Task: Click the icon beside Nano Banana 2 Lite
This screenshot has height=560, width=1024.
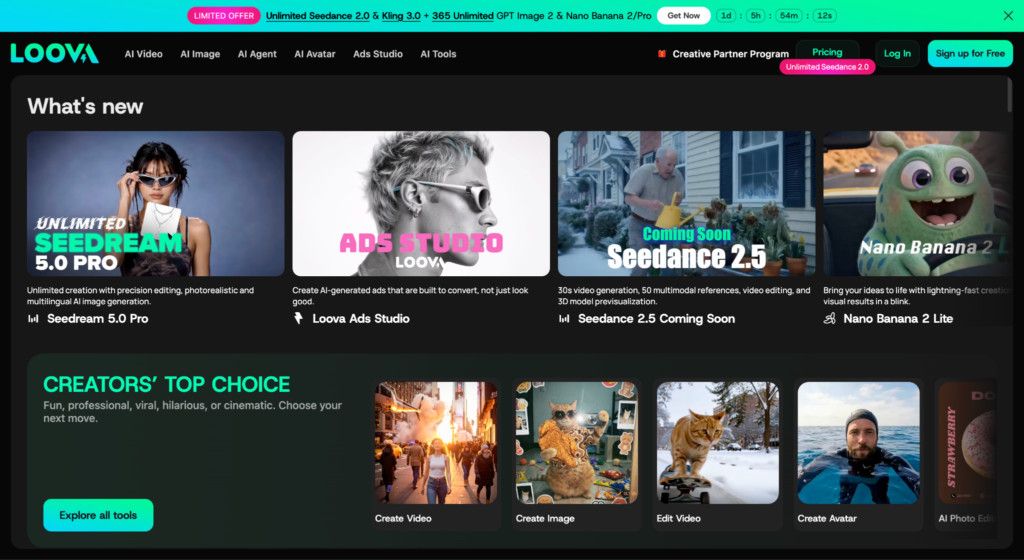Action: coord(829,319)
